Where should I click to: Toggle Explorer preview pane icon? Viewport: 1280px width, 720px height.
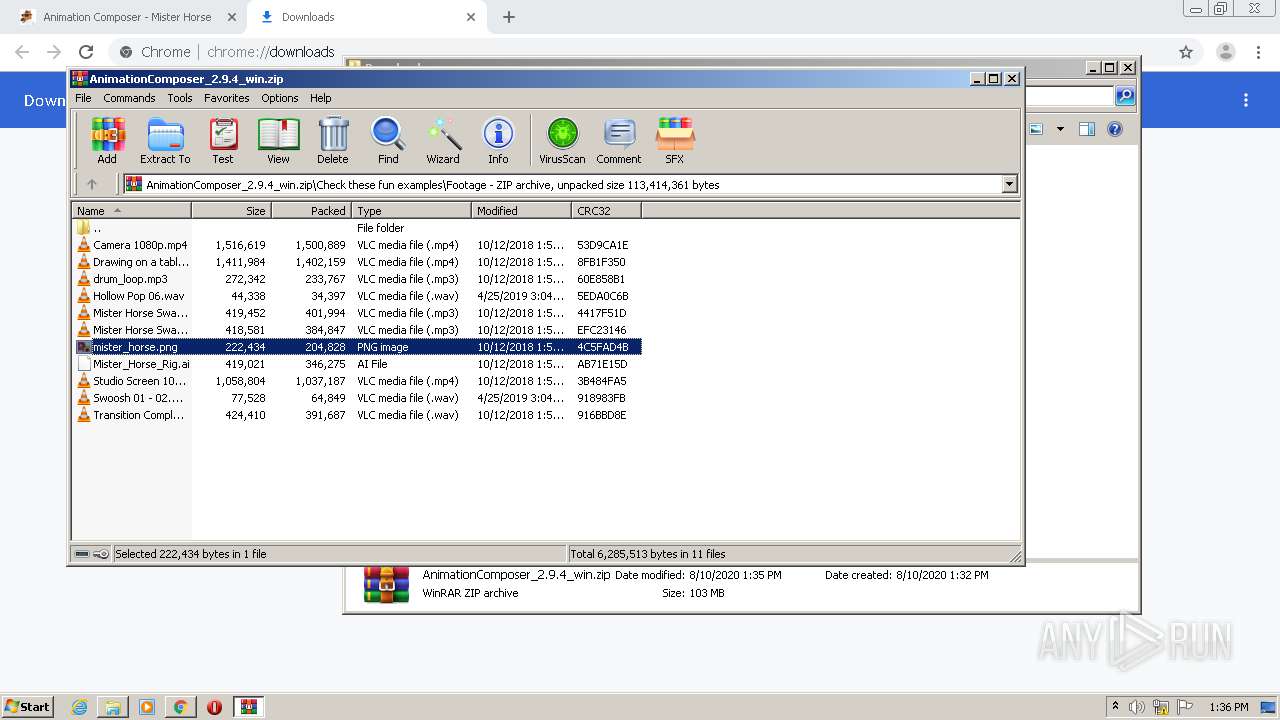click(1087, 129)
